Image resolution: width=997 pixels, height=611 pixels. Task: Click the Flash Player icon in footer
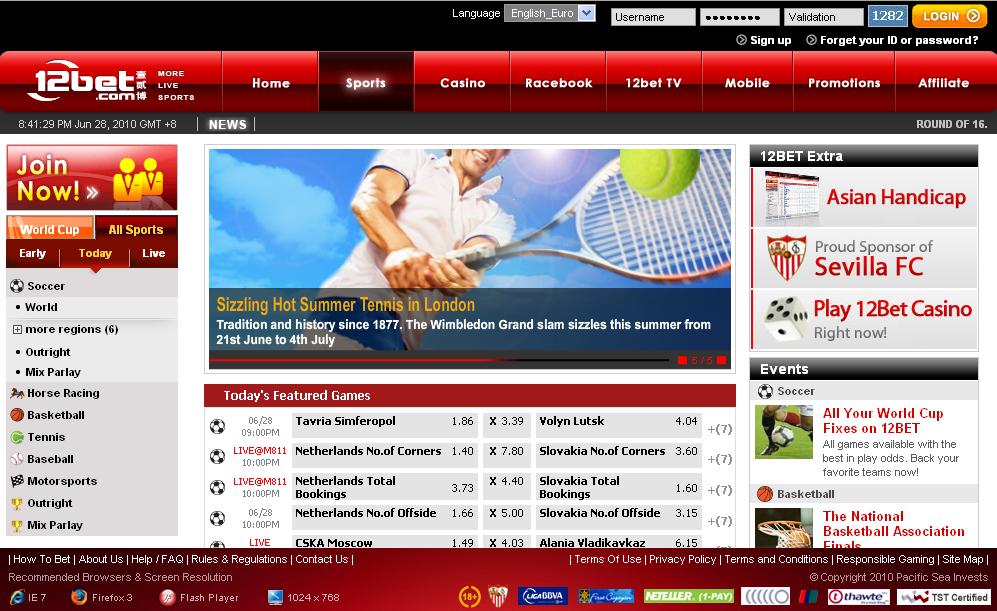[167, 597]
